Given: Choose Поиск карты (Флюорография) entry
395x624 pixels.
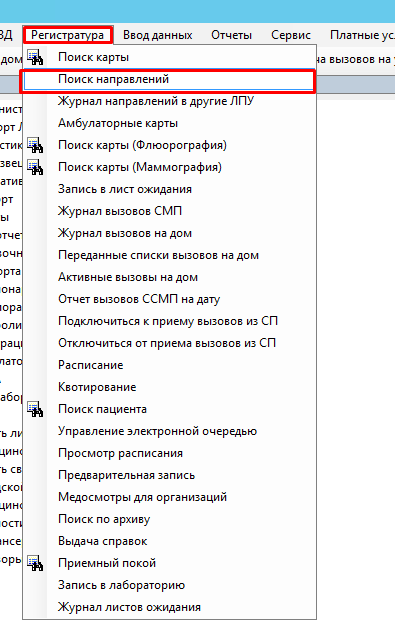Looking at the screenshot, I should click(x=169, y=145).
